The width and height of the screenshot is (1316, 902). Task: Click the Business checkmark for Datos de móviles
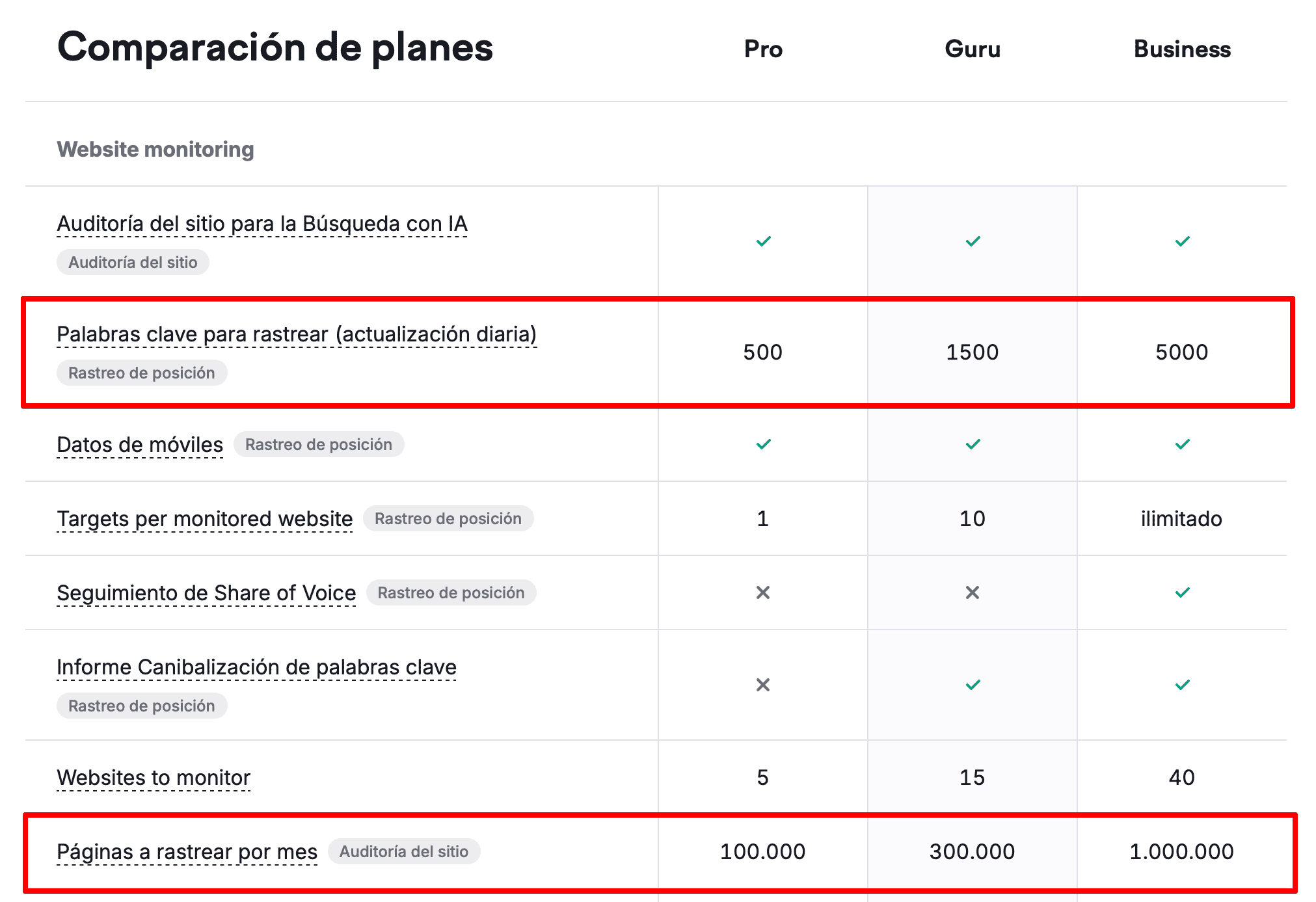click(x=1182, y=444)
